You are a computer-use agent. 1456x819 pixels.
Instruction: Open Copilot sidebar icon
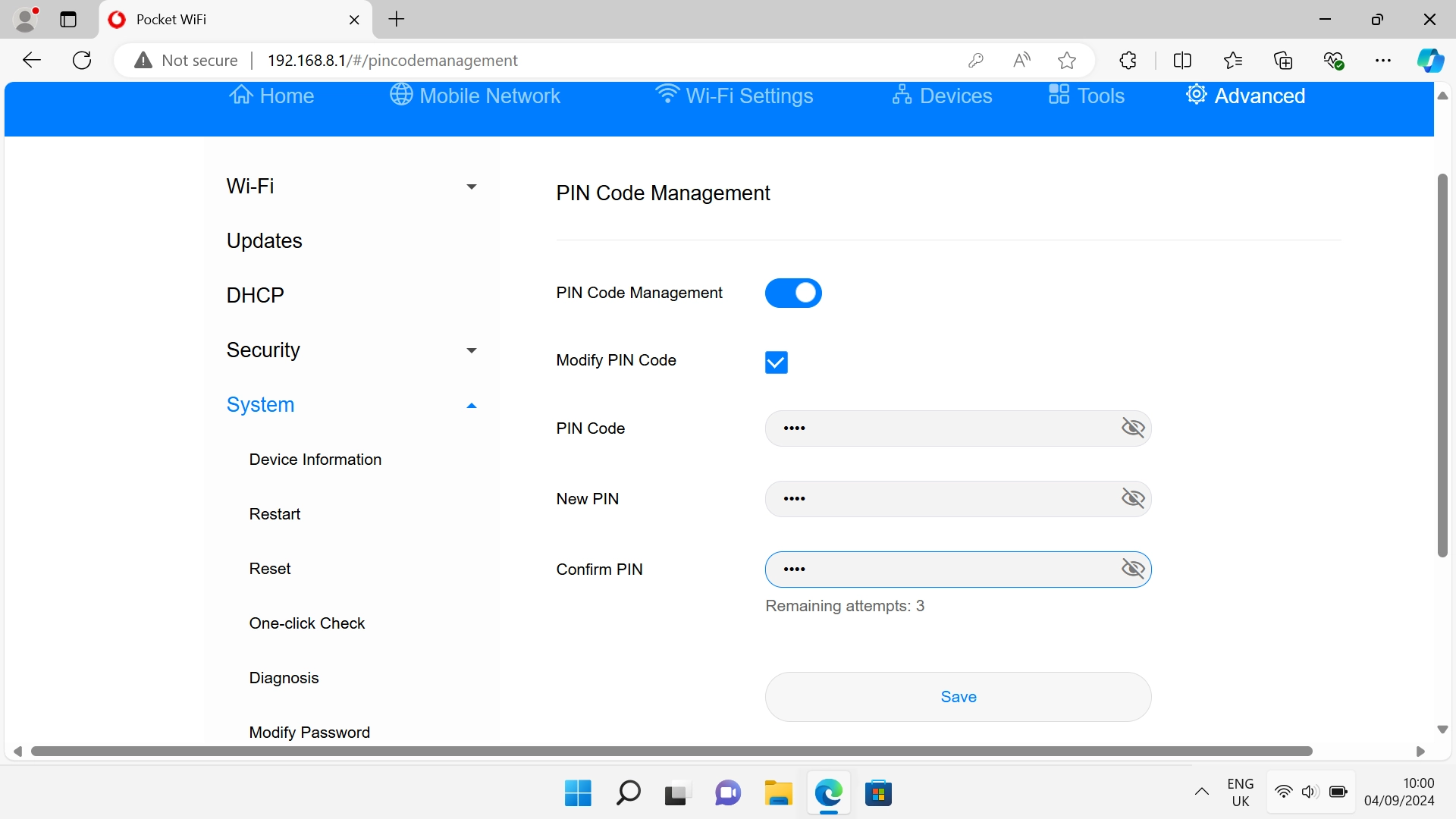[x=1430, y=61]
